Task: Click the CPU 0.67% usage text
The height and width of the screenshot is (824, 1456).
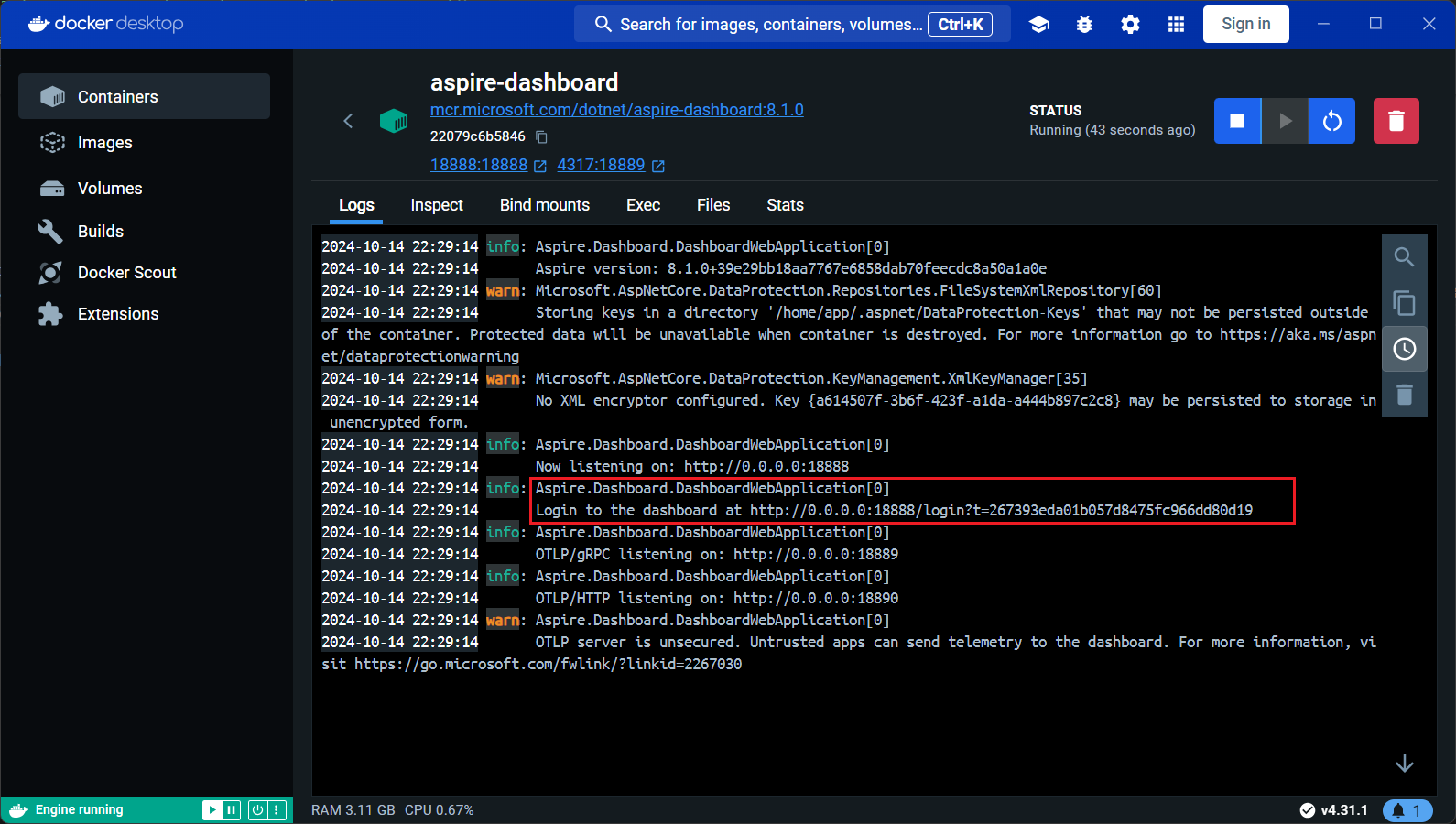Action: tap(440, 810)
